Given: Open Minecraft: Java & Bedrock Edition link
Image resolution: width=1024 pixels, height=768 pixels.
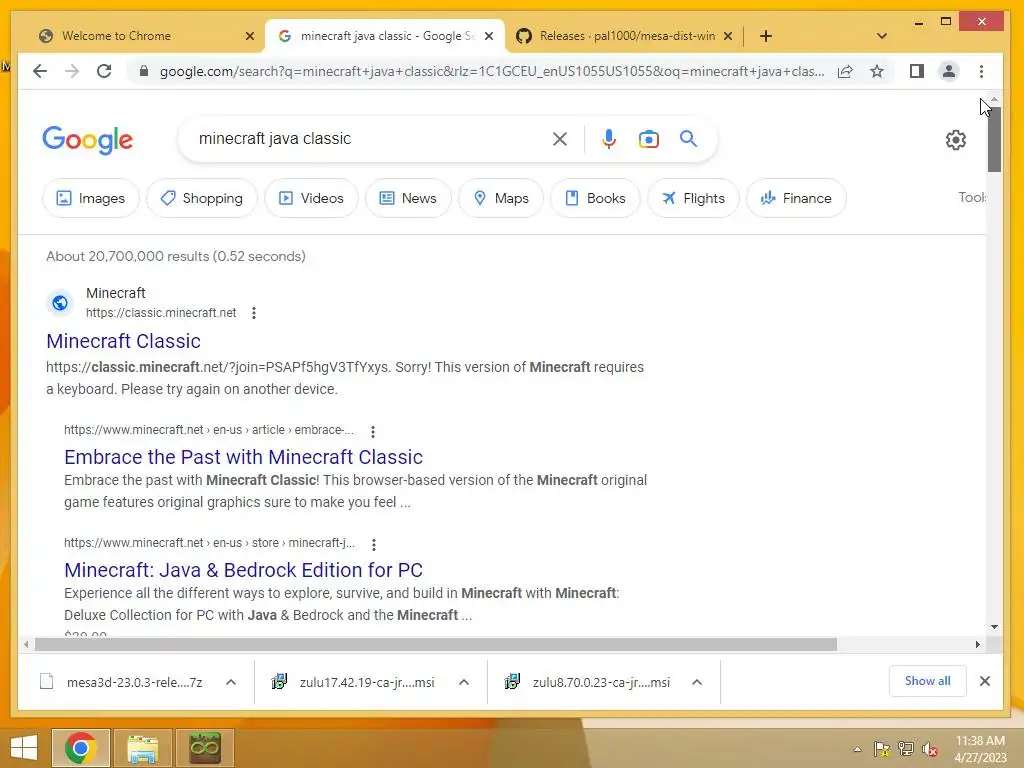Looking at the screenshot, I should (244, 570).
